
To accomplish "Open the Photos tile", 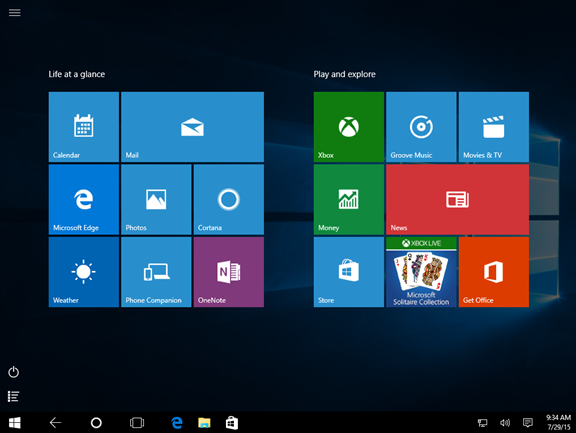I will coord(156,199).
